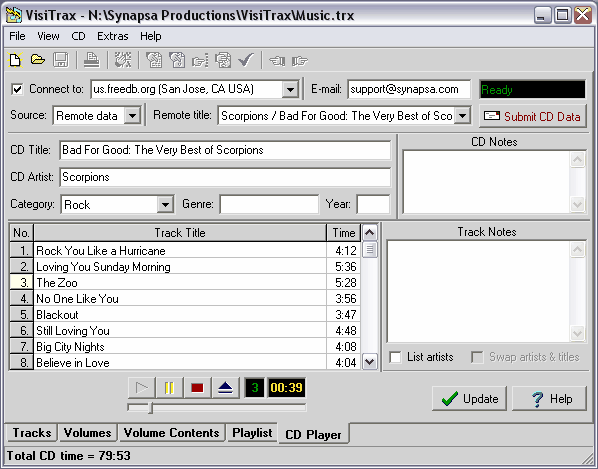
Task: Expand the Source dropdown
Action: point(132,116)
